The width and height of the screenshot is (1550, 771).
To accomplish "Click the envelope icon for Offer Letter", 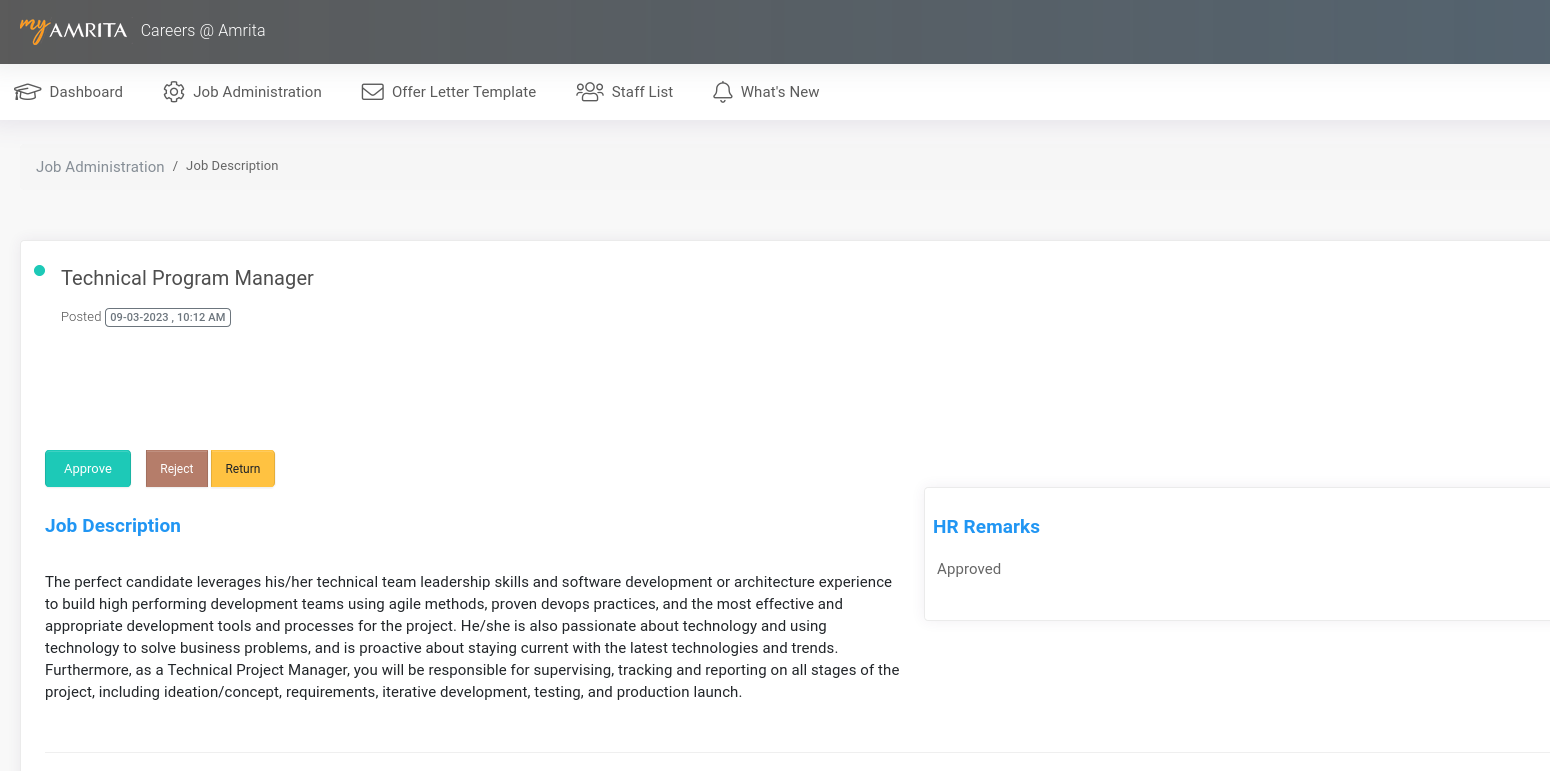I will pyautogui.click(x=373, y=92).
